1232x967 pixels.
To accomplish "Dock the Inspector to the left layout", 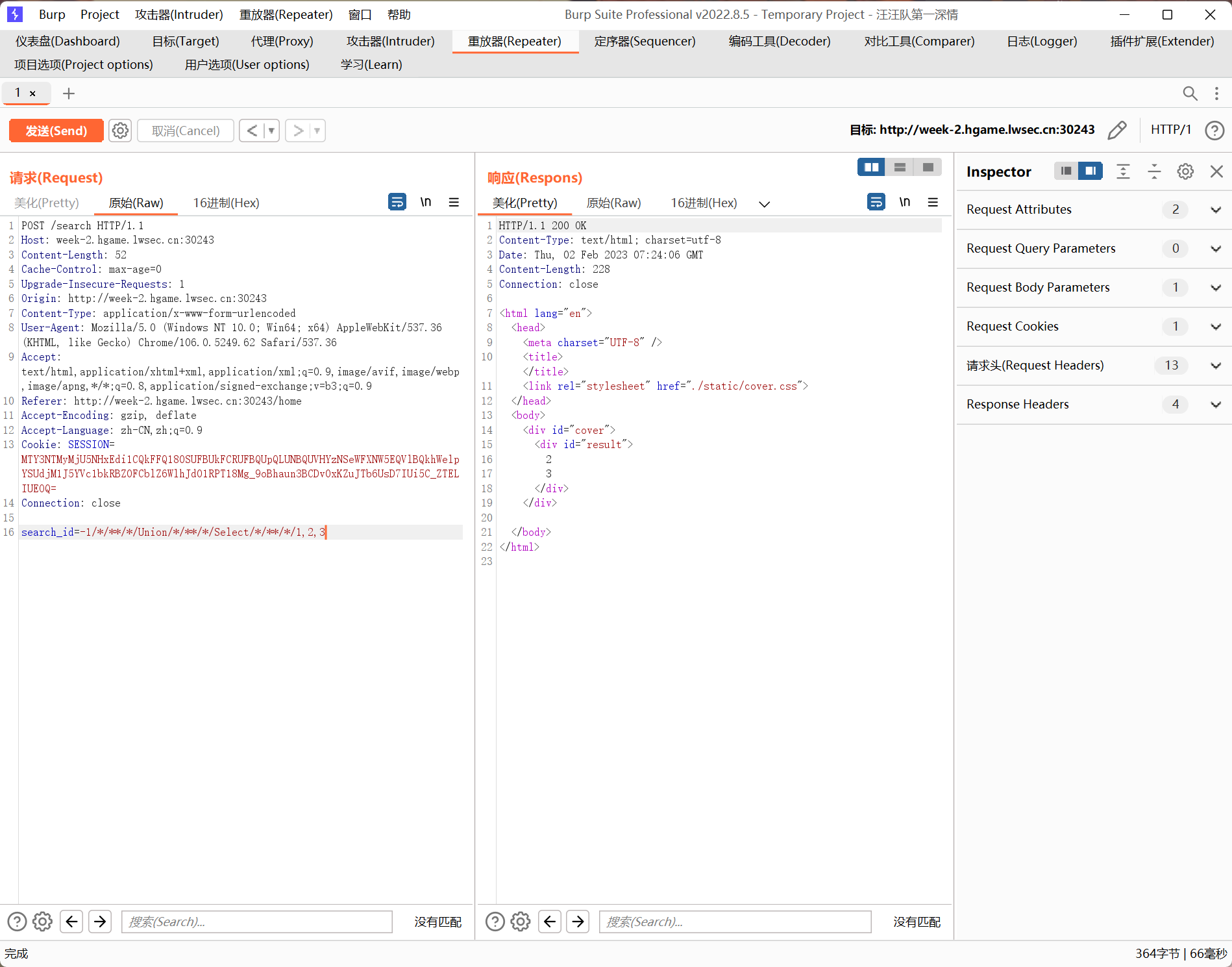I will pos(1066,171).
